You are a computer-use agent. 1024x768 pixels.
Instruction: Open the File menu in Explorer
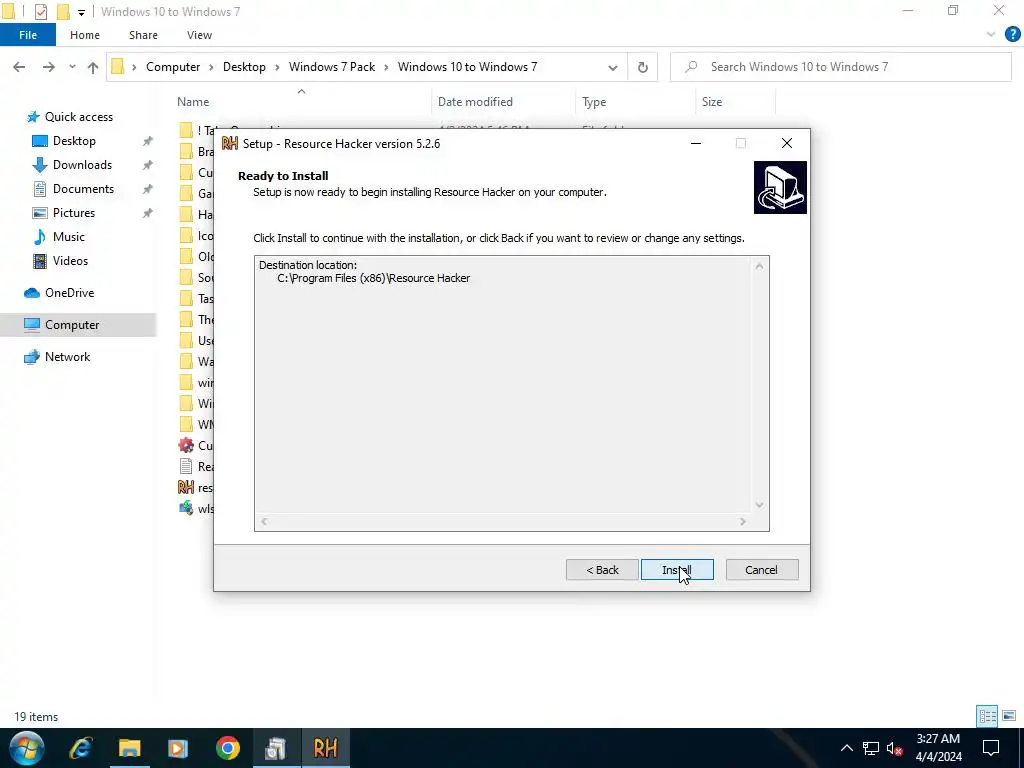click(27, 35)
